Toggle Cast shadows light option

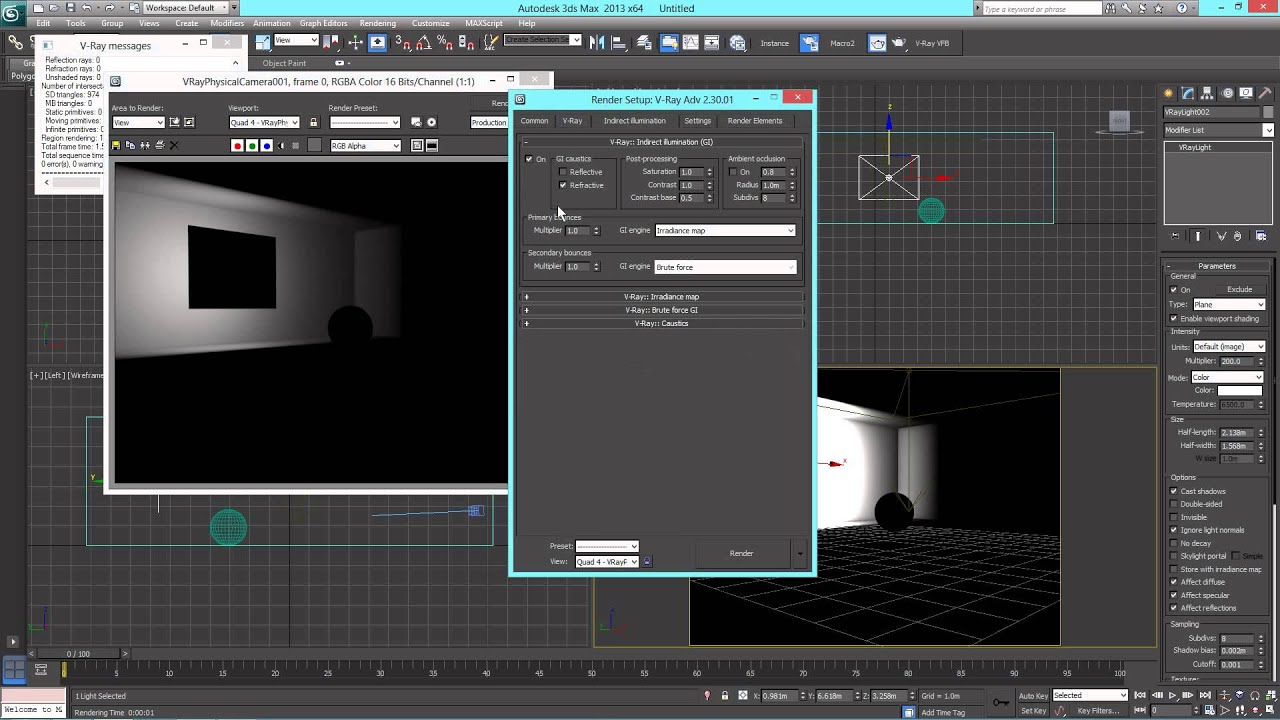click(1174, 491)
